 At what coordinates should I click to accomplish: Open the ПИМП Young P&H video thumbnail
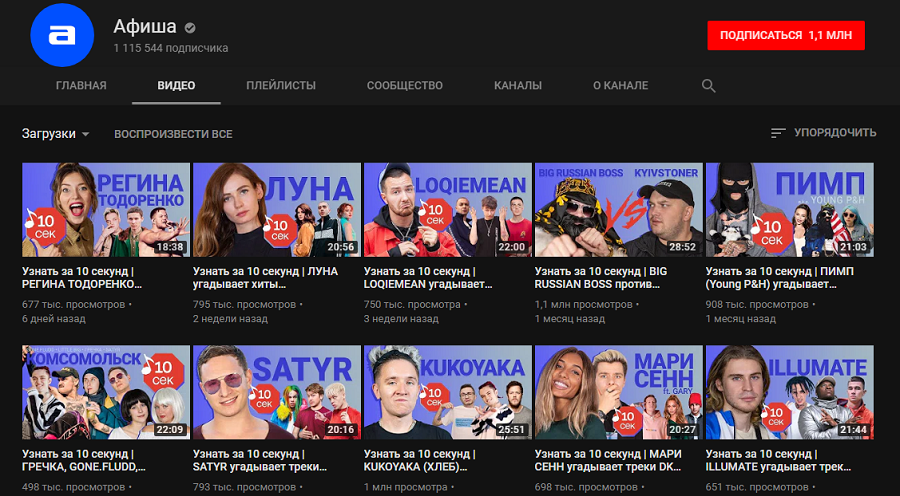(x=790, y=210)
